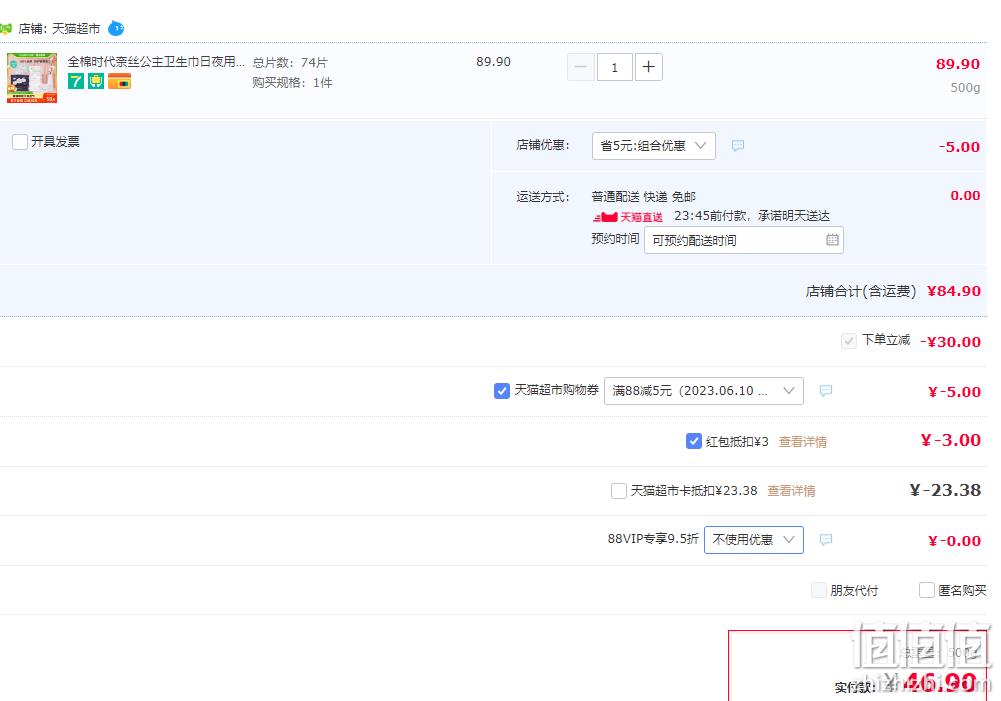The image size is (1001, 701).
Task: Open the product thumbnail image
Action: point(32,78)
